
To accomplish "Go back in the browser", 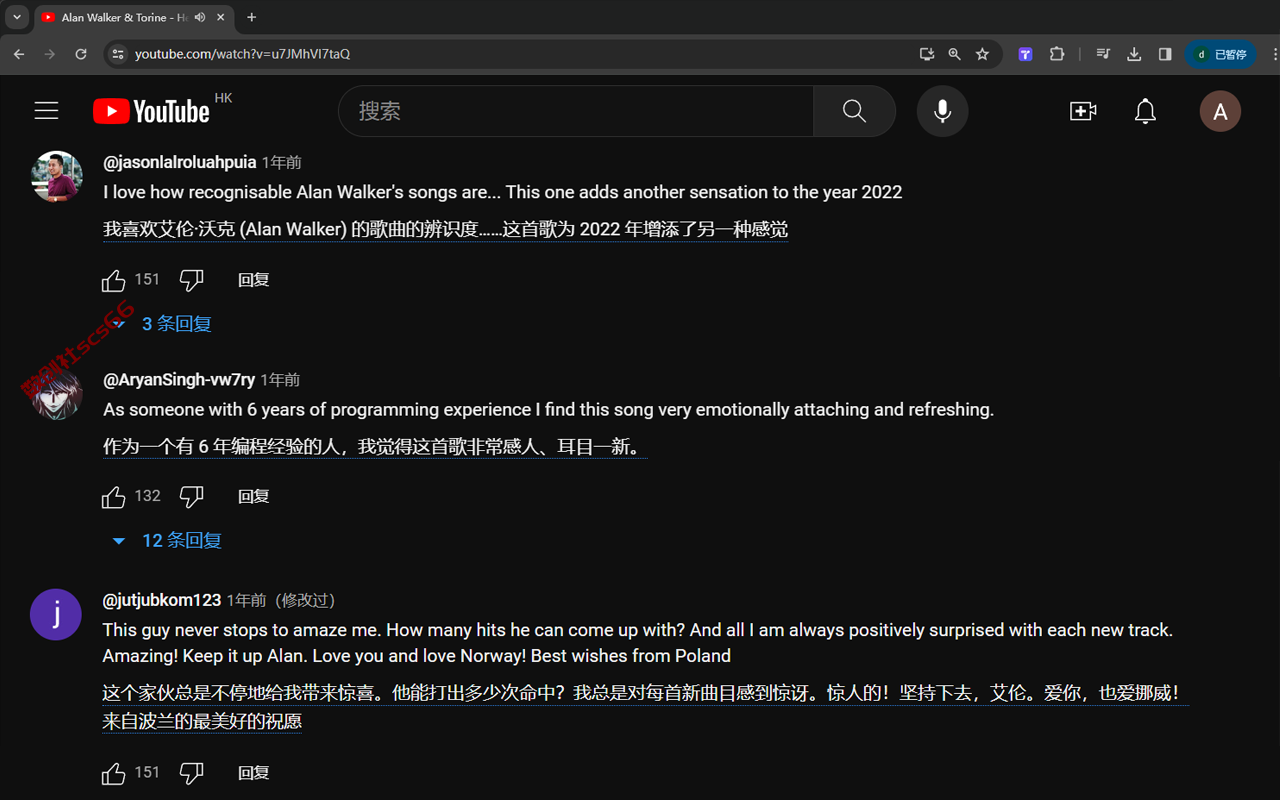I will pyautogui.click(x=19, y=54).
